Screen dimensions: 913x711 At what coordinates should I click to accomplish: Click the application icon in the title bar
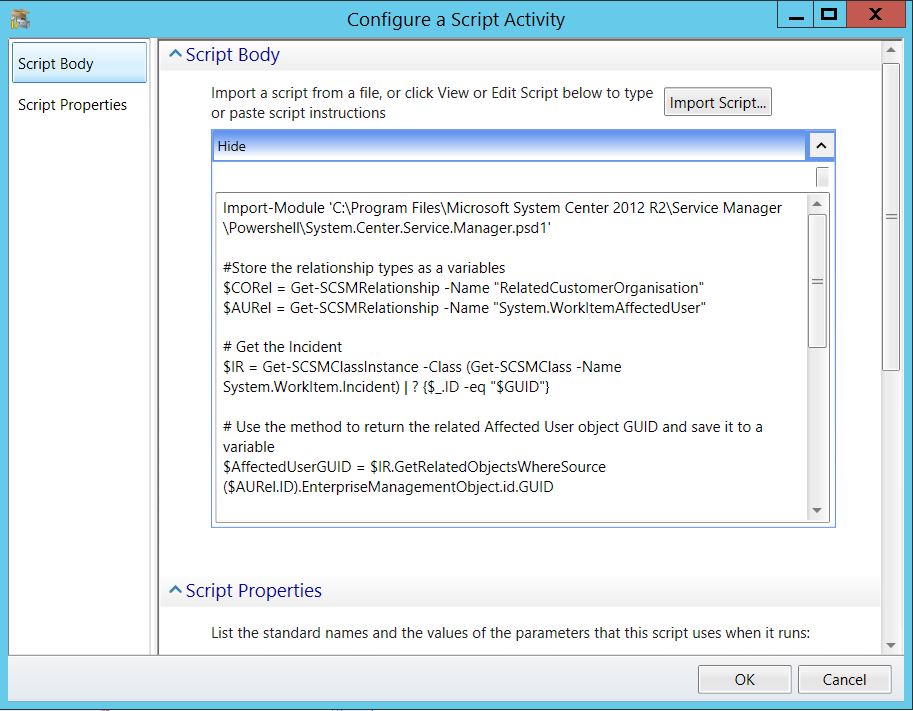pos(19,19)
